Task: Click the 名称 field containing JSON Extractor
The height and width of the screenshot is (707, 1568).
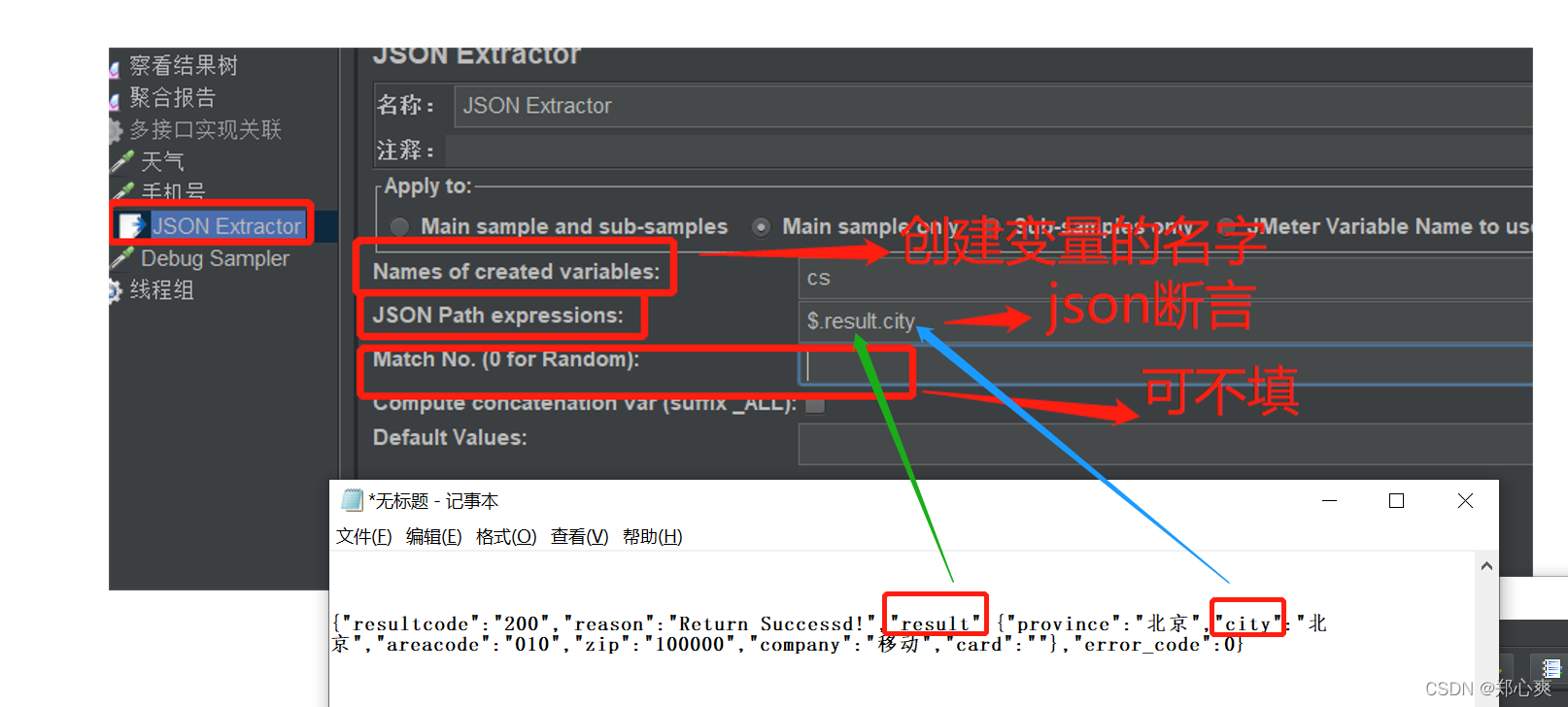Action: [993, 106]
